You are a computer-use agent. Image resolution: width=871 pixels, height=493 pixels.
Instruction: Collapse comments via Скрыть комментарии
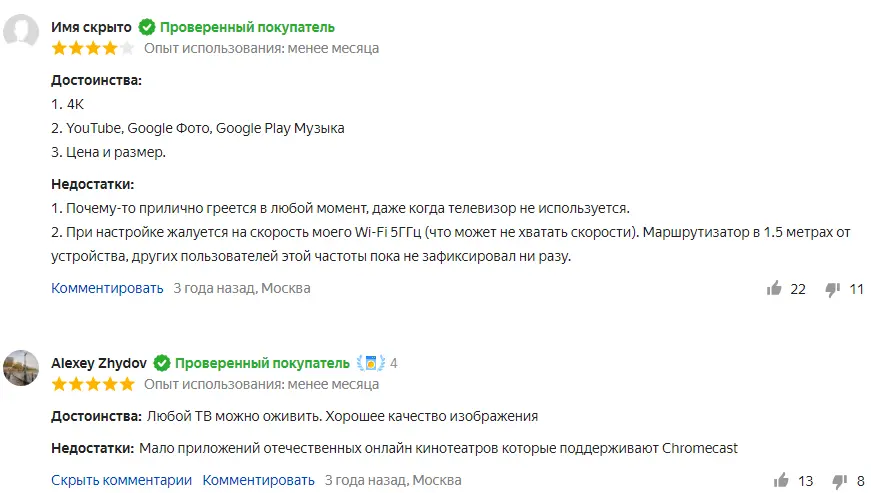[x=121, y=479]
